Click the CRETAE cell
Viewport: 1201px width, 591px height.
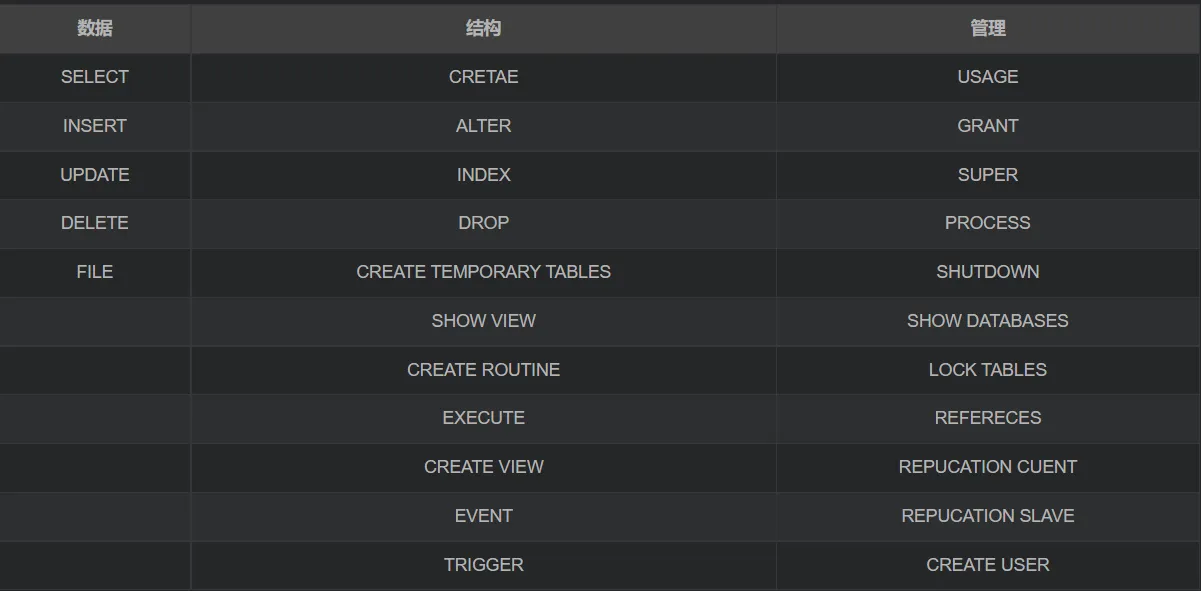click(x=483, y=77)
